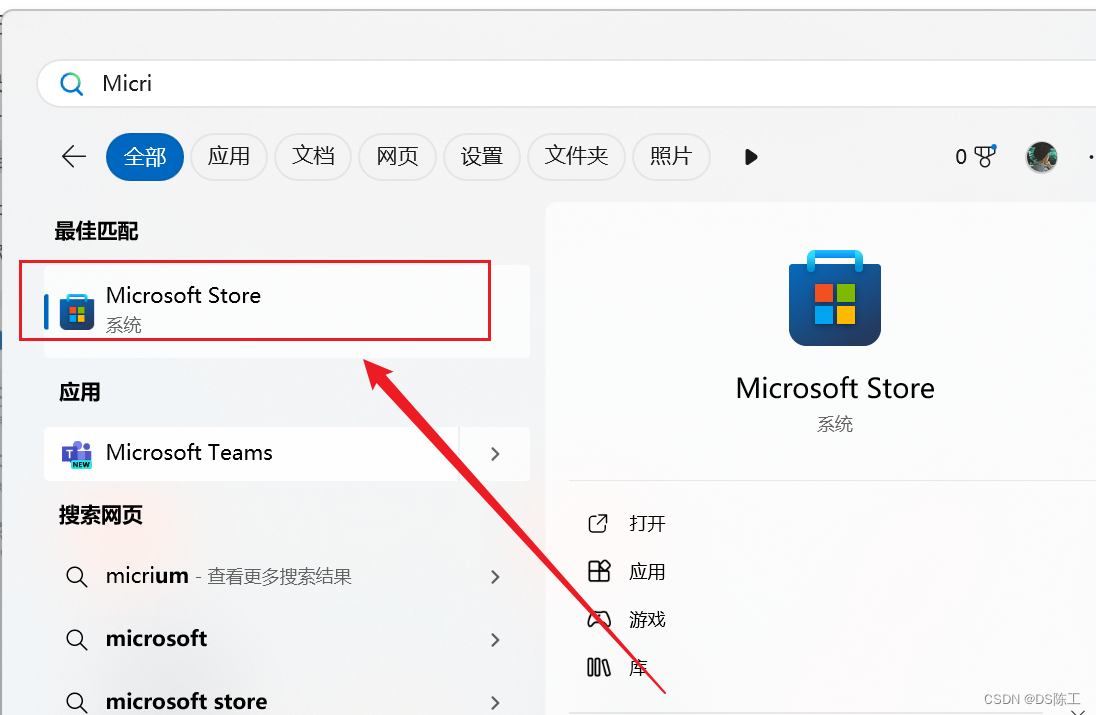1096x715 pixels.
Task: Expand the microsoft store suggestion chevron
Action: [495, 702]
